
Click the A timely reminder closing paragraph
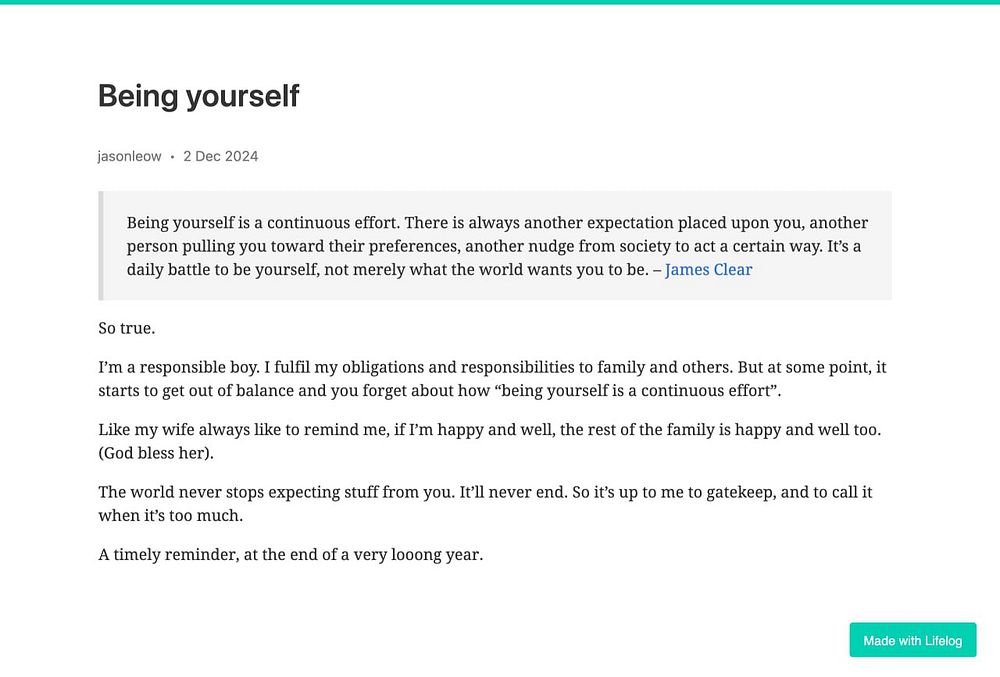[291, 555]
